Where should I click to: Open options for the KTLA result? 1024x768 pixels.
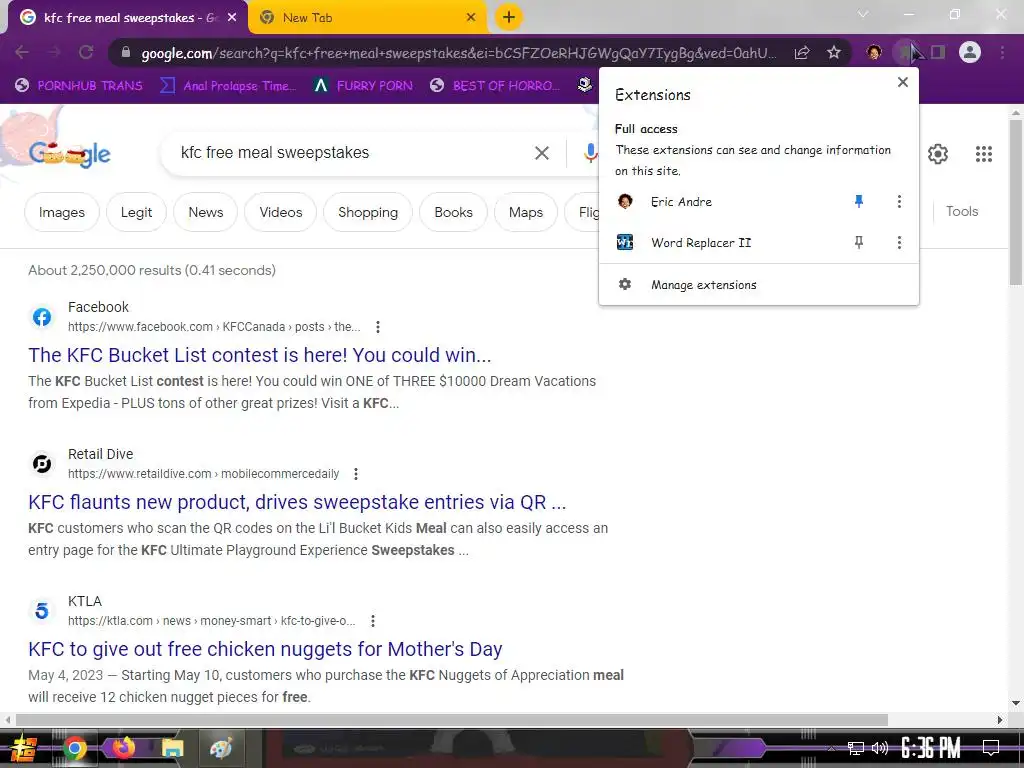tap(373, 620)
